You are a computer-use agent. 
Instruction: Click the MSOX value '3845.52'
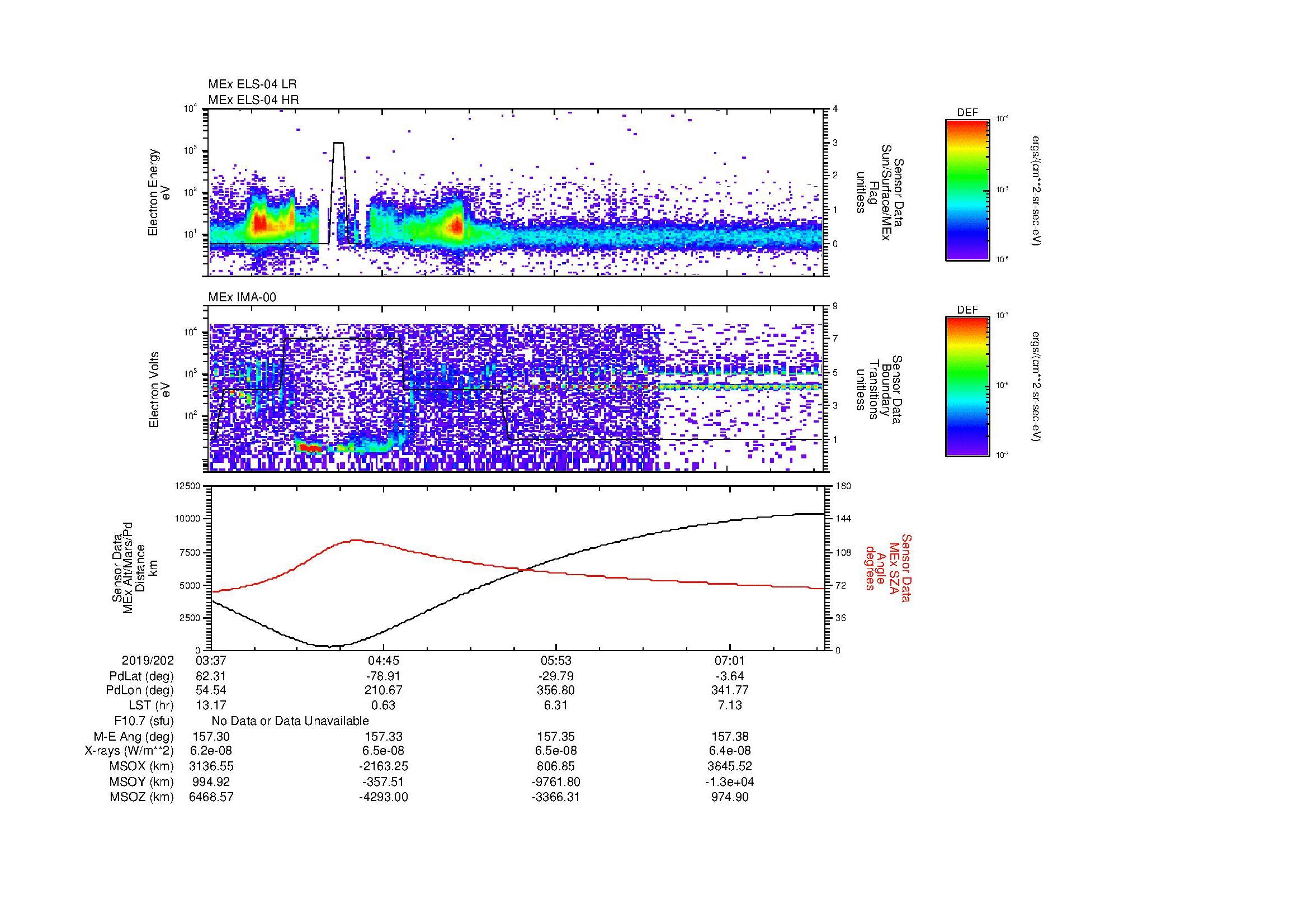pos(729,766)
